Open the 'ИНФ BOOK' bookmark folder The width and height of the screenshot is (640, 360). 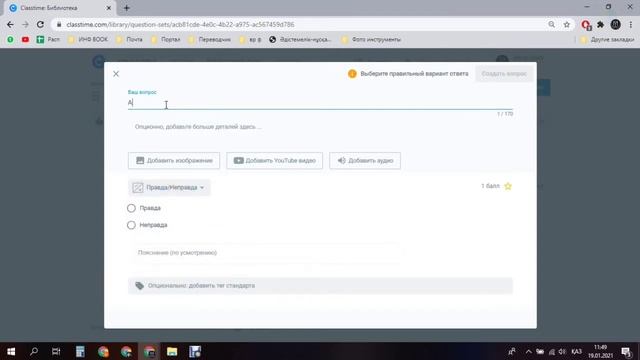[89, 40]
